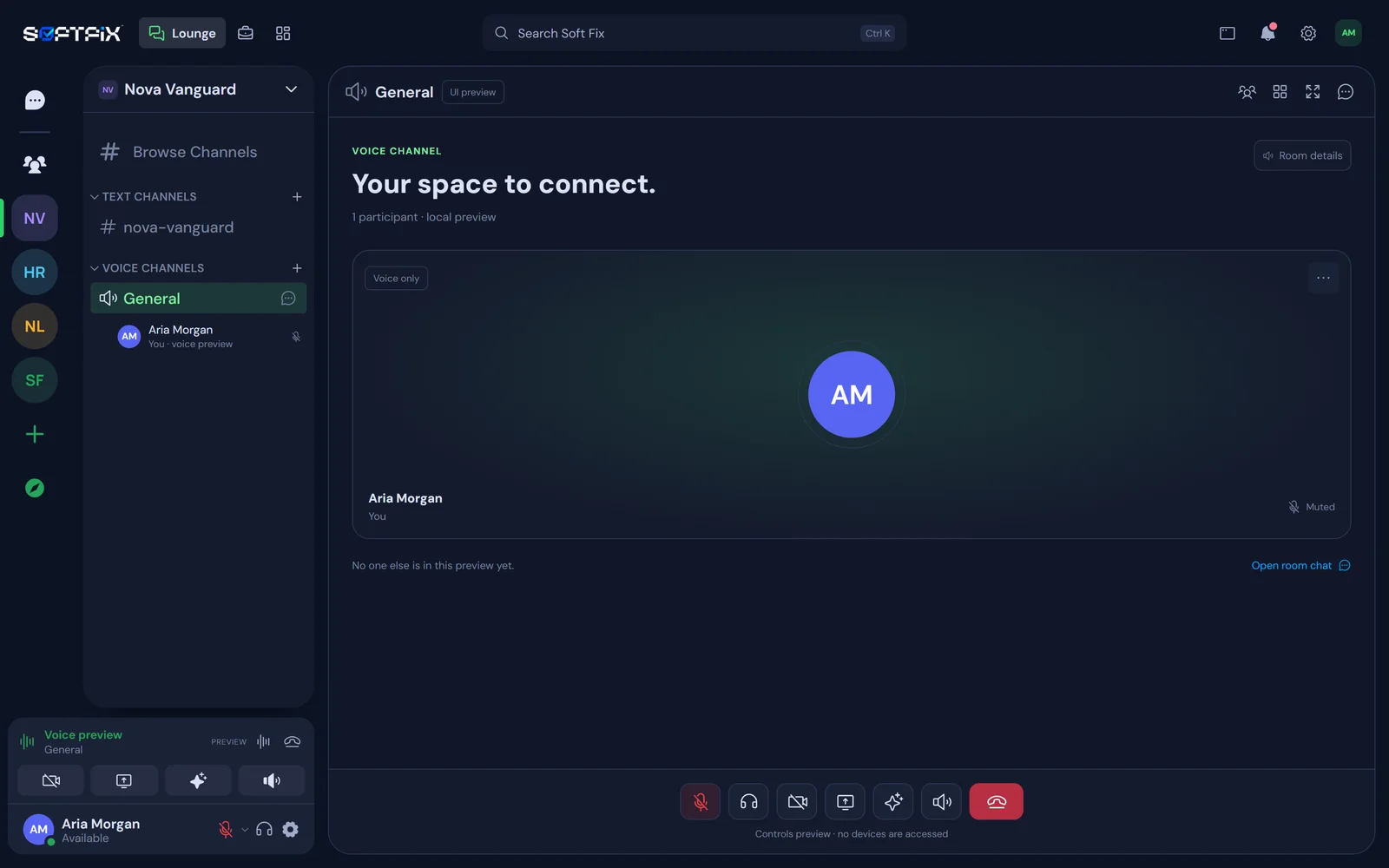The image size is (1389, 868).
Task: Switch to grid view in channel header
Action: [x=1280, y=92]
